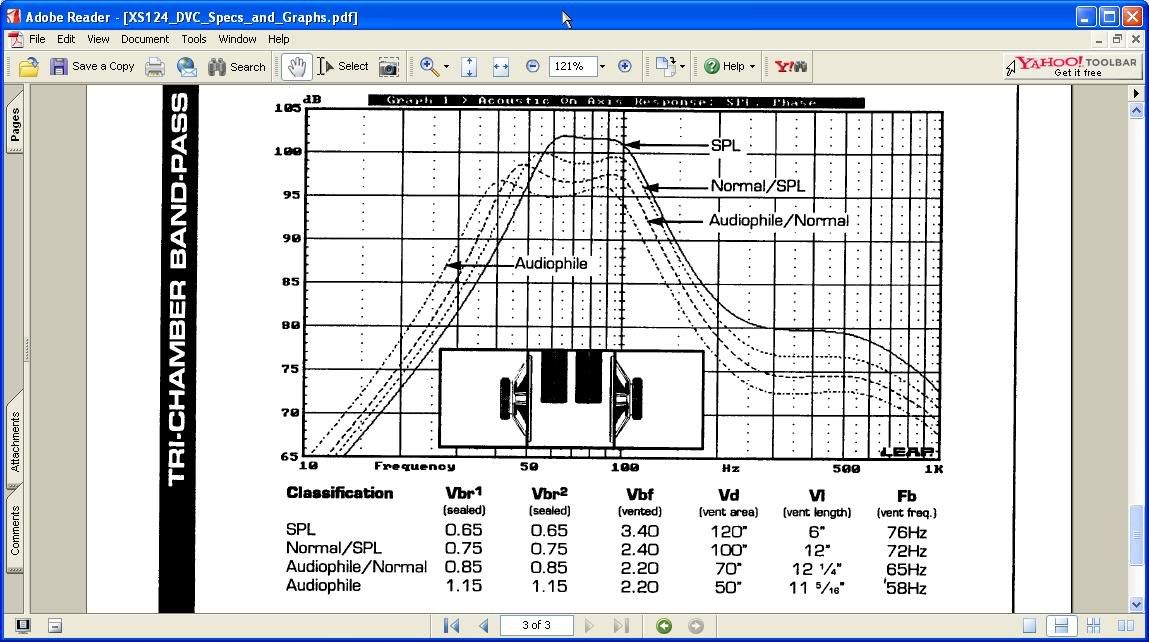Launch Y!M from the toolbar

(789, 66)
